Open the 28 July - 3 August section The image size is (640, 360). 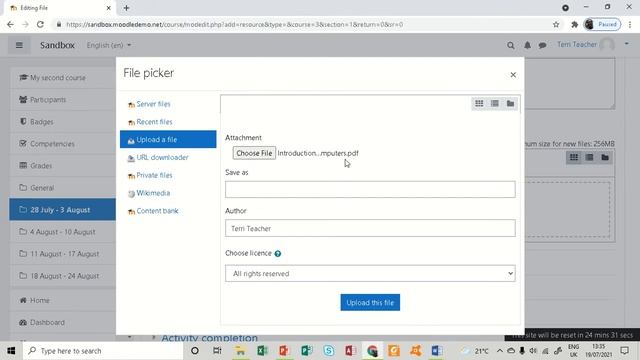63,210
